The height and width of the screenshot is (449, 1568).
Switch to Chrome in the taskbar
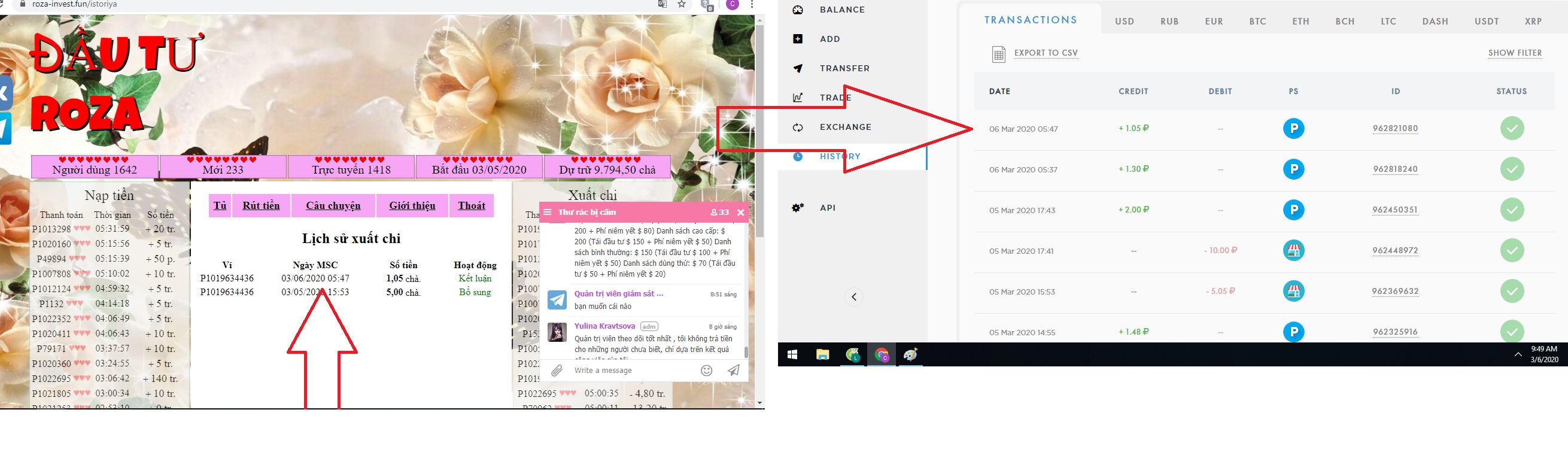tap(882, 354)
